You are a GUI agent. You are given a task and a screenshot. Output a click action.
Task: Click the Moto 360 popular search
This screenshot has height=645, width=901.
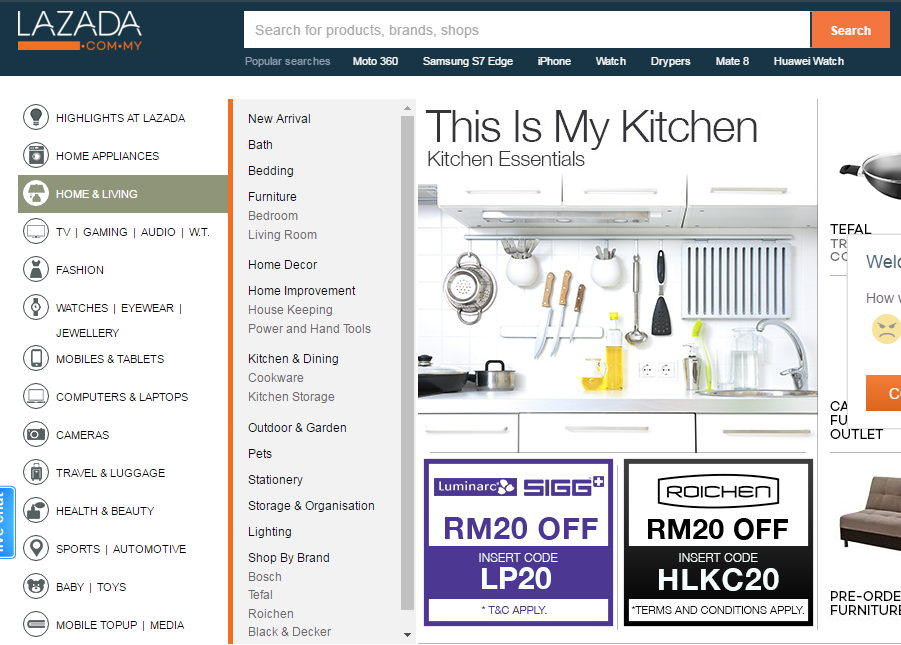pos(375,61)
